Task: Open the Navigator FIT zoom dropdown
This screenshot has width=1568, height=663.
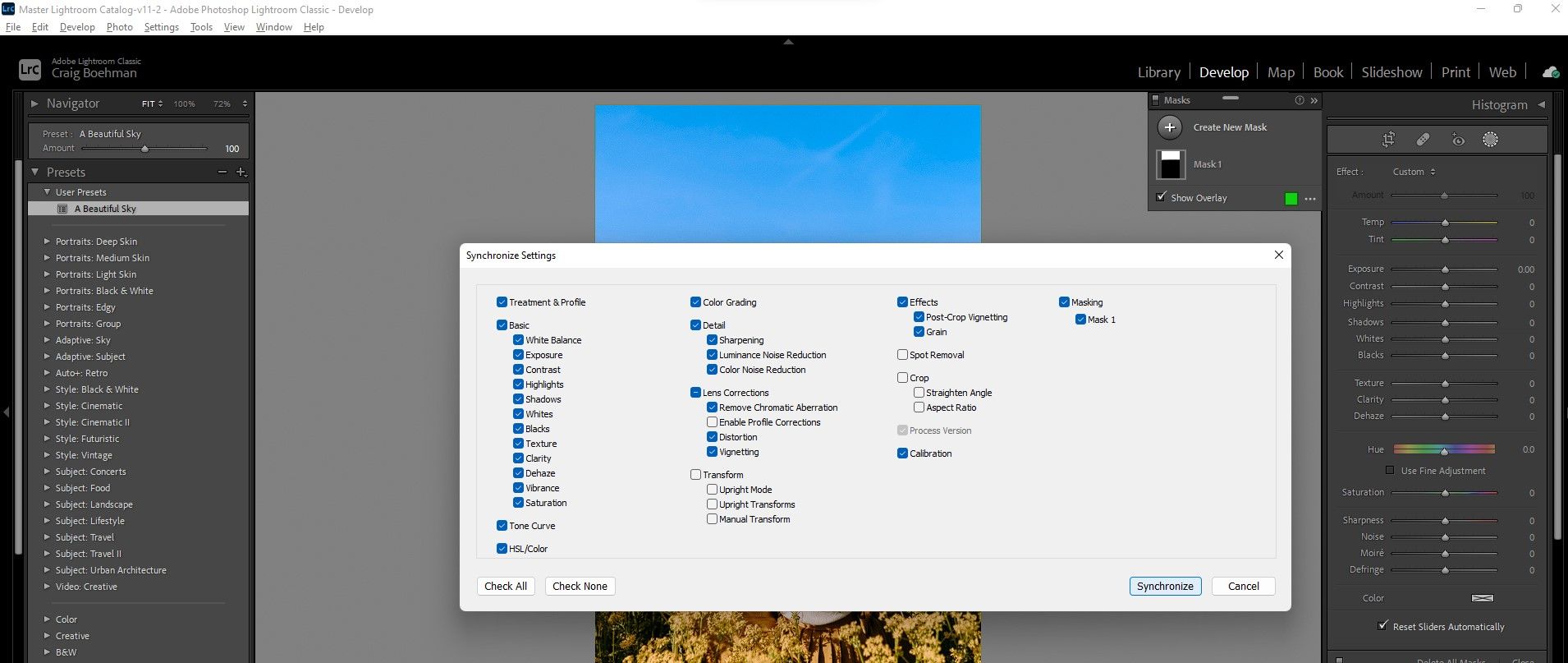Action: (152, 104)
